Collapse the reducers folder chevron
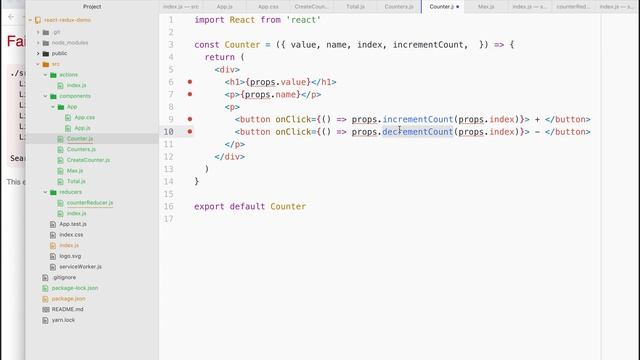The image size is (640, 360). pyautogui.click(x=45, y=192)
